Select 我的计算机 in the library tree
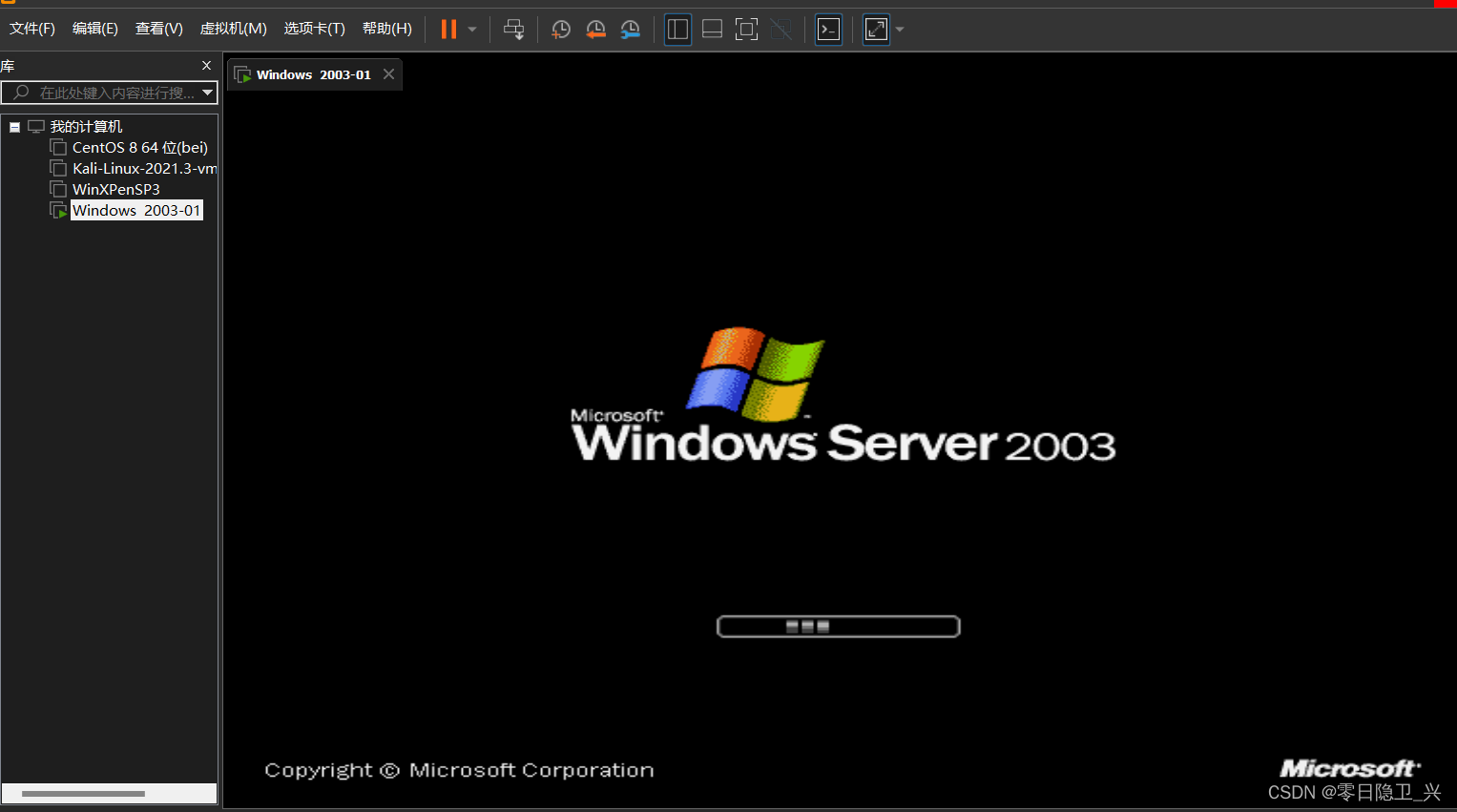 [86, 127]
